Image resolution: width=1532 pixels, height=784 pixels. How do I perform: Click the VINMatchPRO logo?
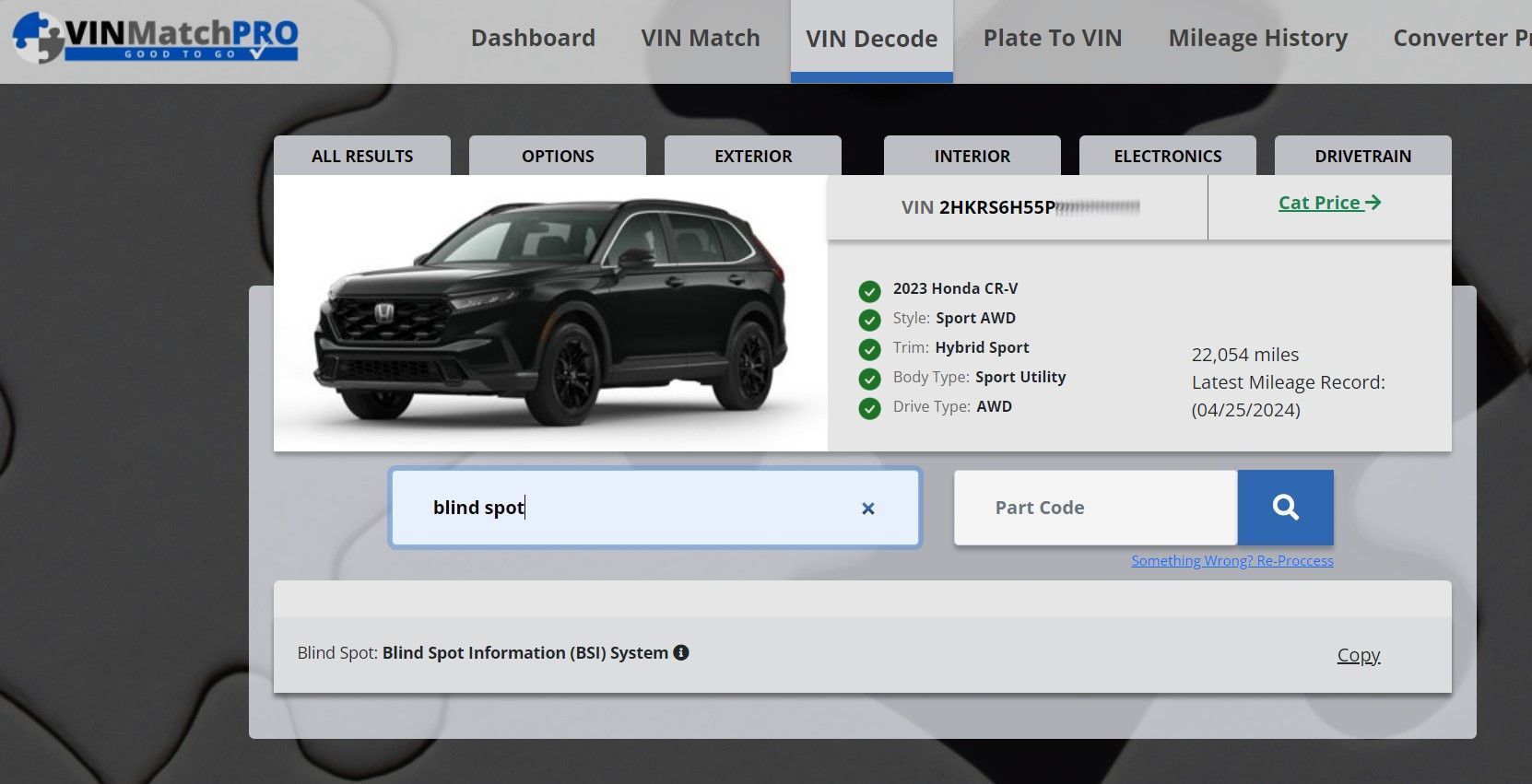pos(155,38)
